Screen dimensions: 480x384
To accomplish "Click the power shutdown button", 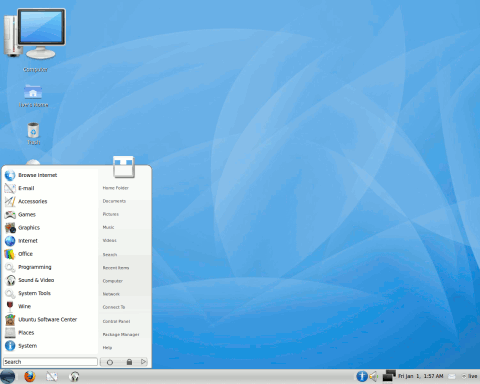I will click(110, 362).
